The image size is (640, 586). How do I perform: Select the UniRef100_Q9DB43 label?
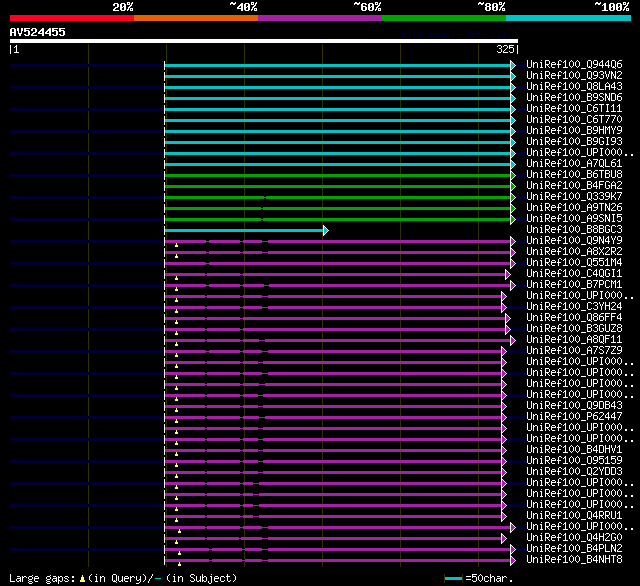click(574, 405)
